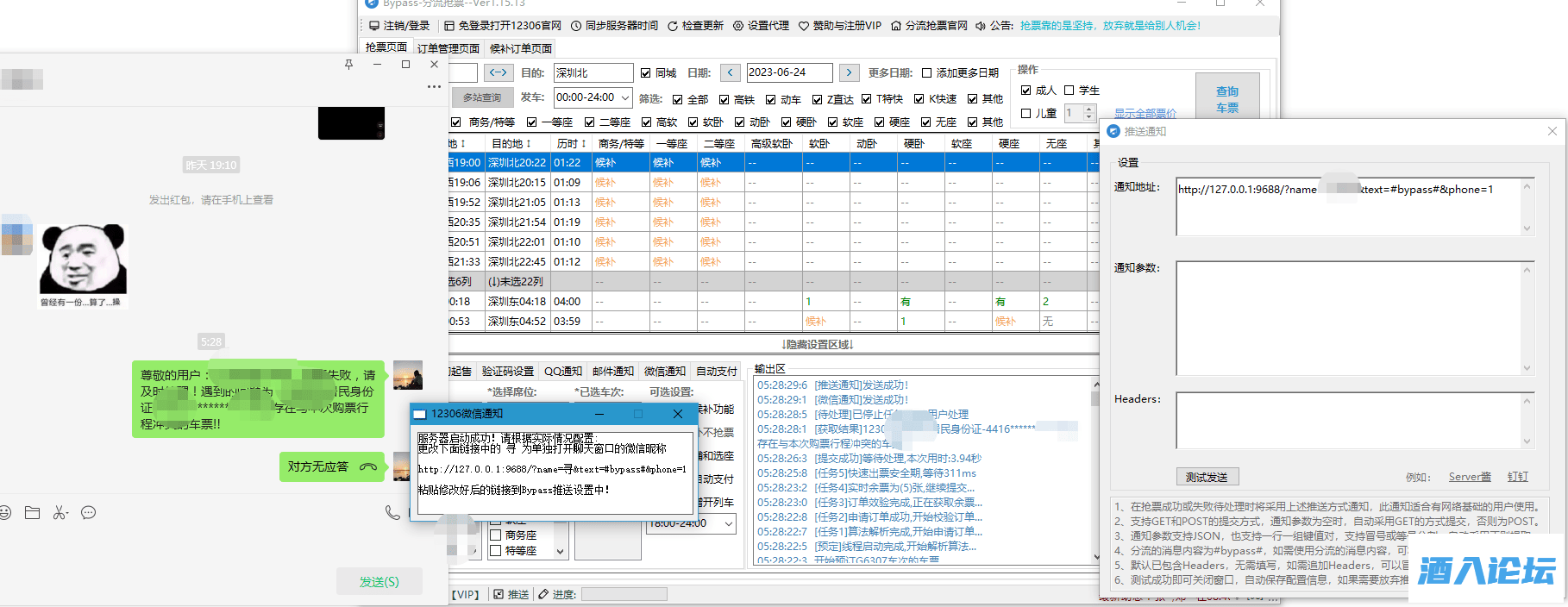Go to previous date arrow button
The image size is (1568, 607).
point(731,72)
